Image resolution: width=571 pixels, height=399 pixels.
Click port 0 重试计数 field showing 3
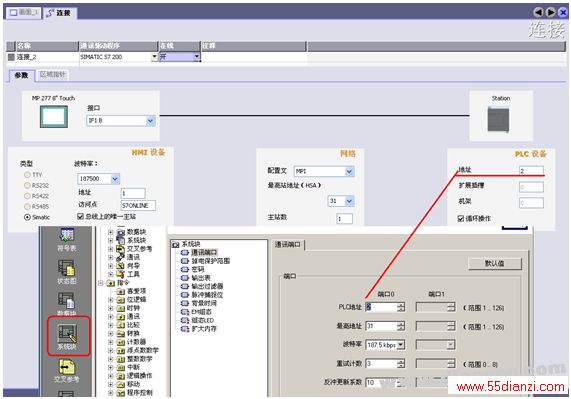(381, 363)
